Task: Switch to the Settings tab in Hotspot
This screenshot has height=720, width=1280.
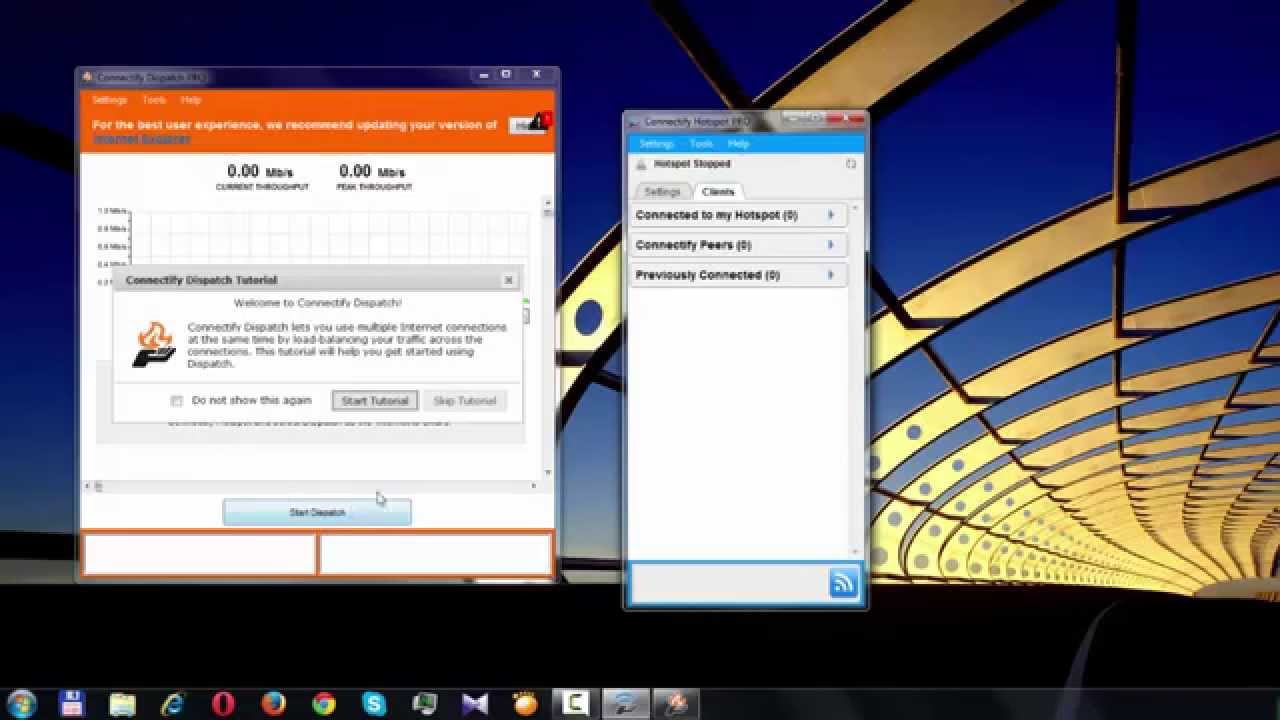Action: coord(662,191)
